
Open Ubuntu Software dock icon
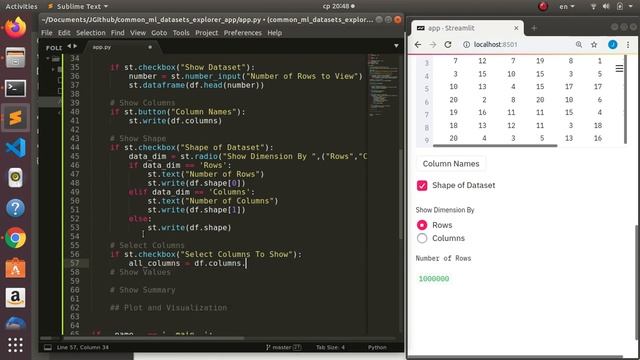tap(16, 268)
